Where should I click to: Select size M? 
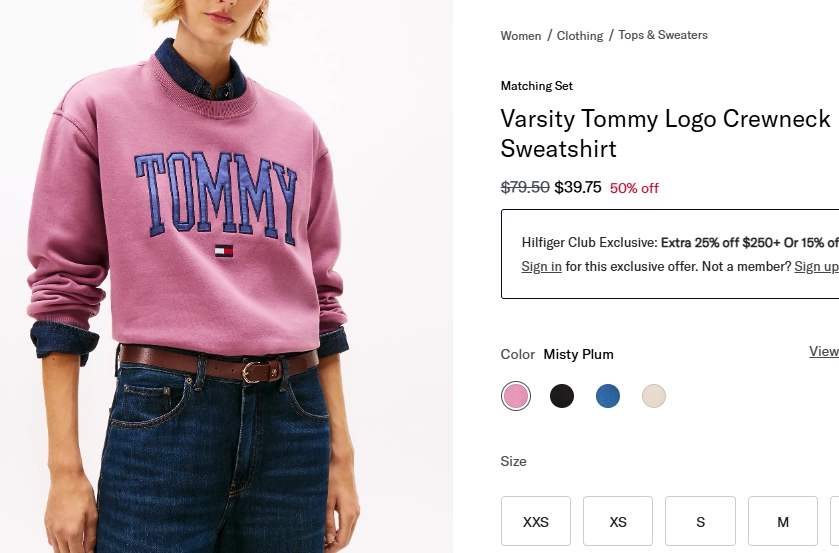(x=782, y=521)
